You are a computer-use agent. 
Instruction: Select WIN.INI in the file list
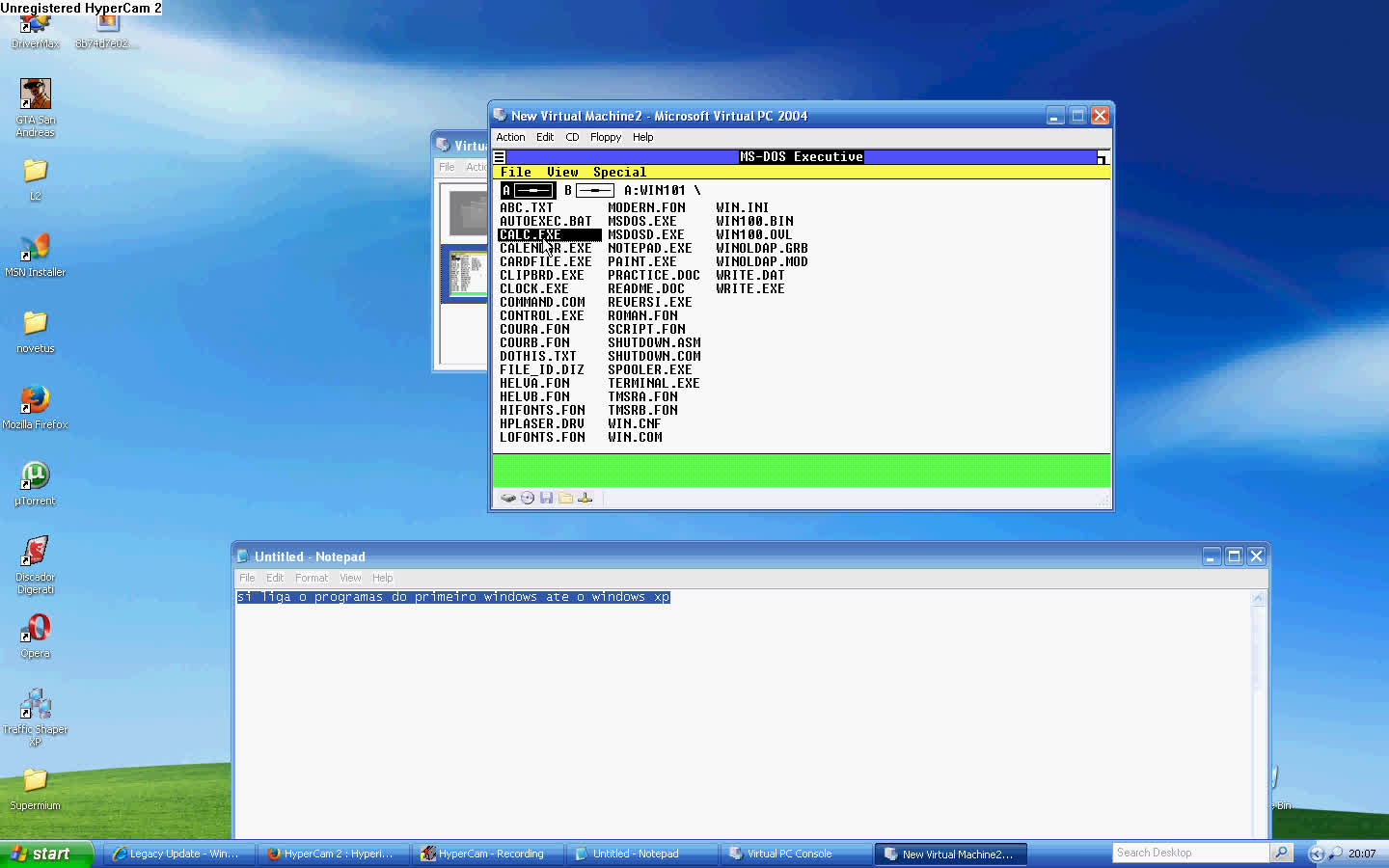tap(742, 207)
